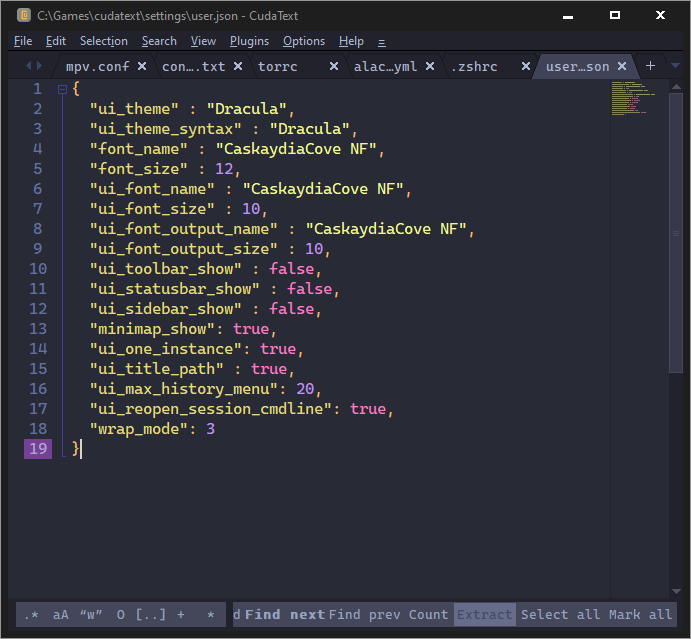
Task: Click line number 19 in gutter
Action: point(38,449)
